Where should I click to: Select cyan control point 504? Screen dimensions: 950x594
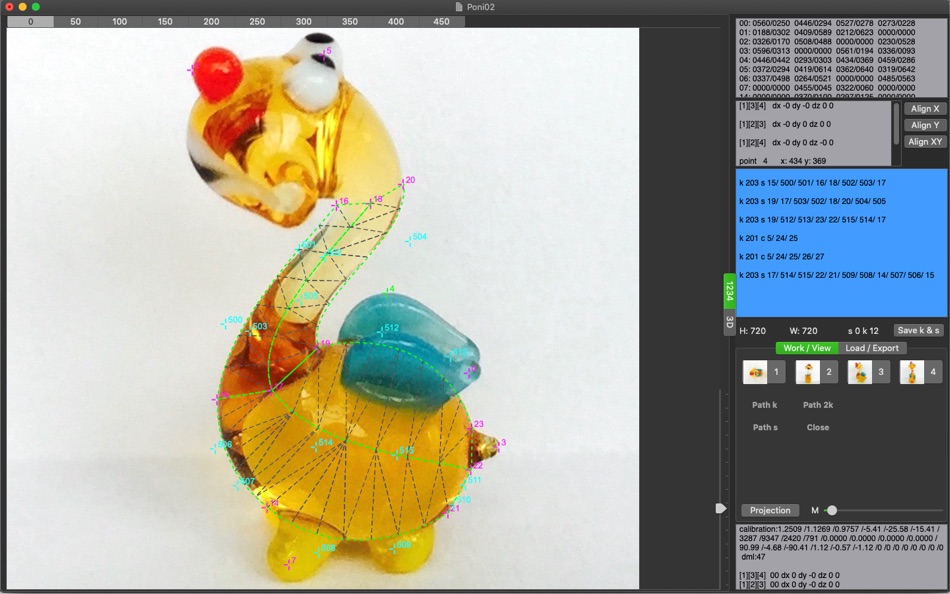coord(410,239)
